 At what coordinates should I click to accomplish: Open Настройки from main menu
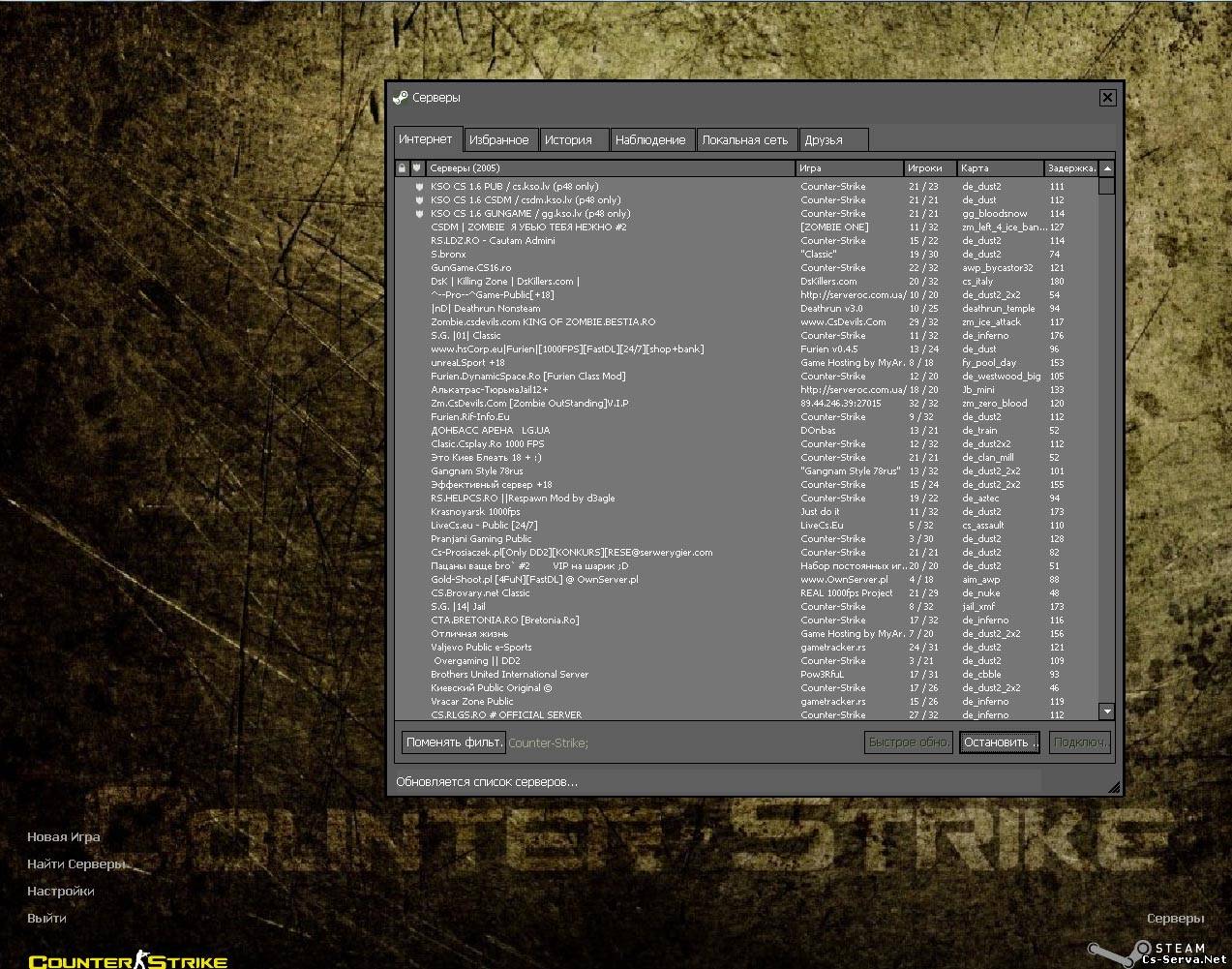(61, 892)
